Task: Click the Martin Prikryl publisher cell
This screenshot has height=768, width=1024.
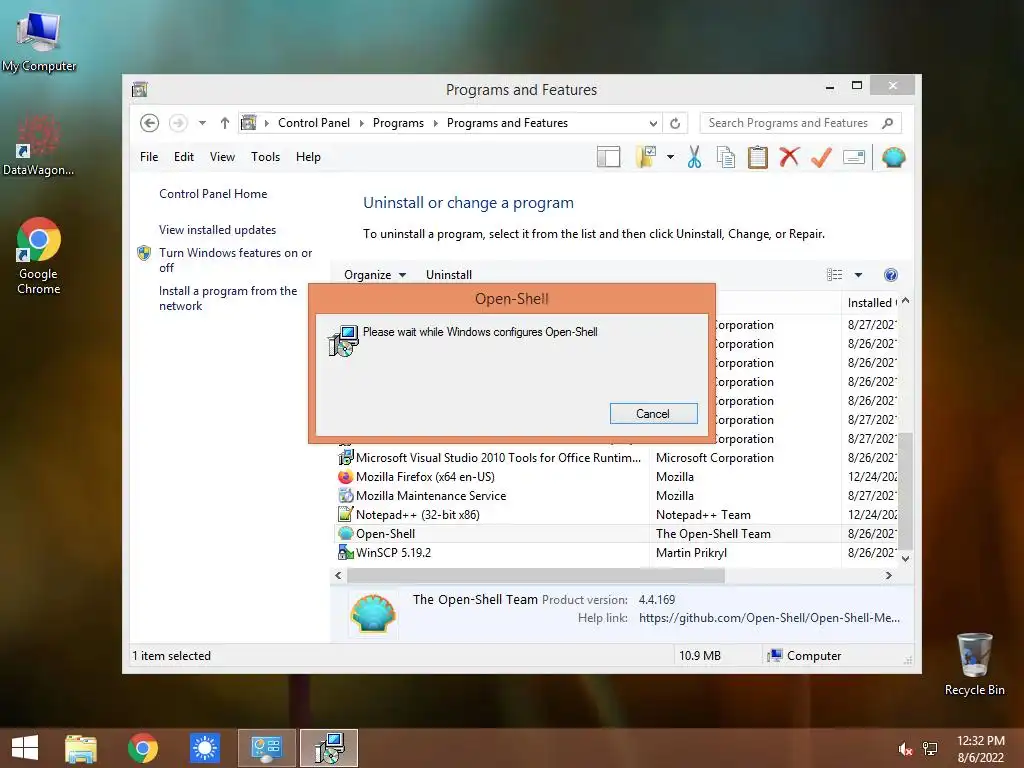Action: [x=691, y=552]
